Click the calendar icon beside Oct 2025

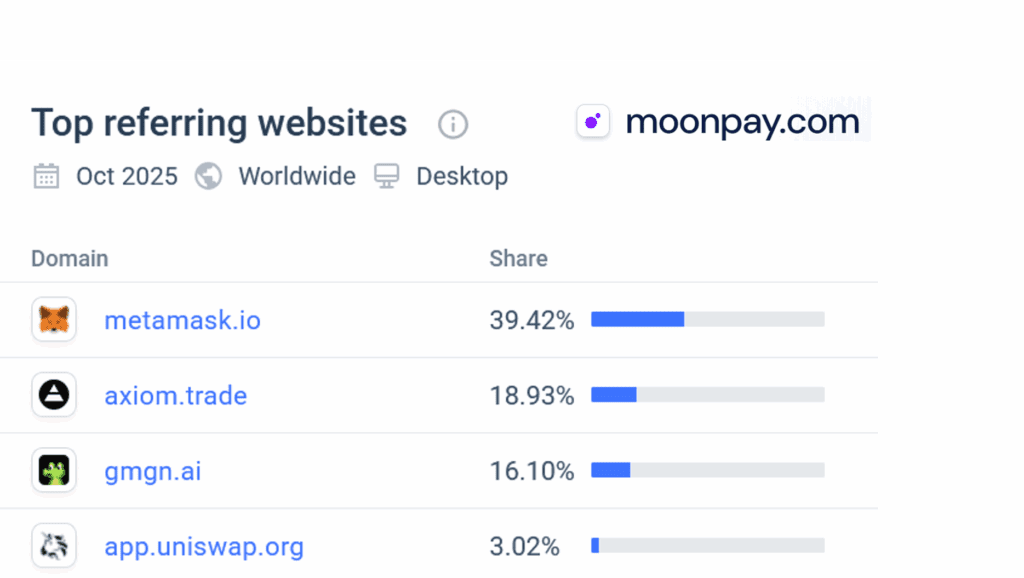[45, 176]
